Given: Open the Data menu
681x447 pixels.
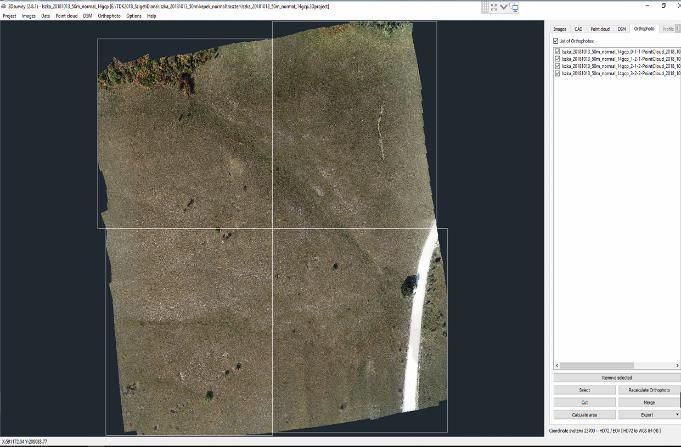Looking at the screenshot, I should 46,16.
